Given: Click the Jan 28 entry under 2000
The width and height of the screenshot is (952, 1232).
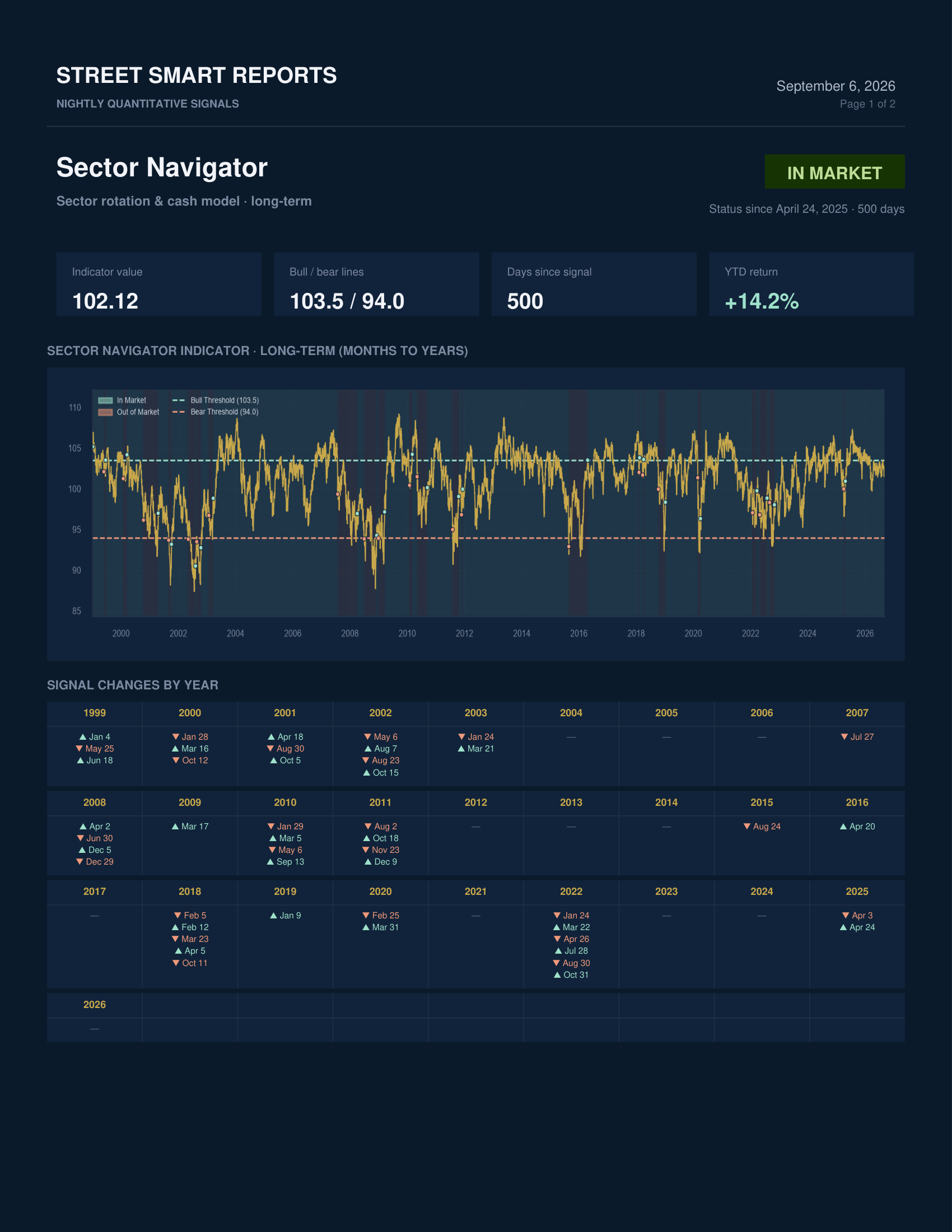Looking at the screenshot, I should pos(190,737).
